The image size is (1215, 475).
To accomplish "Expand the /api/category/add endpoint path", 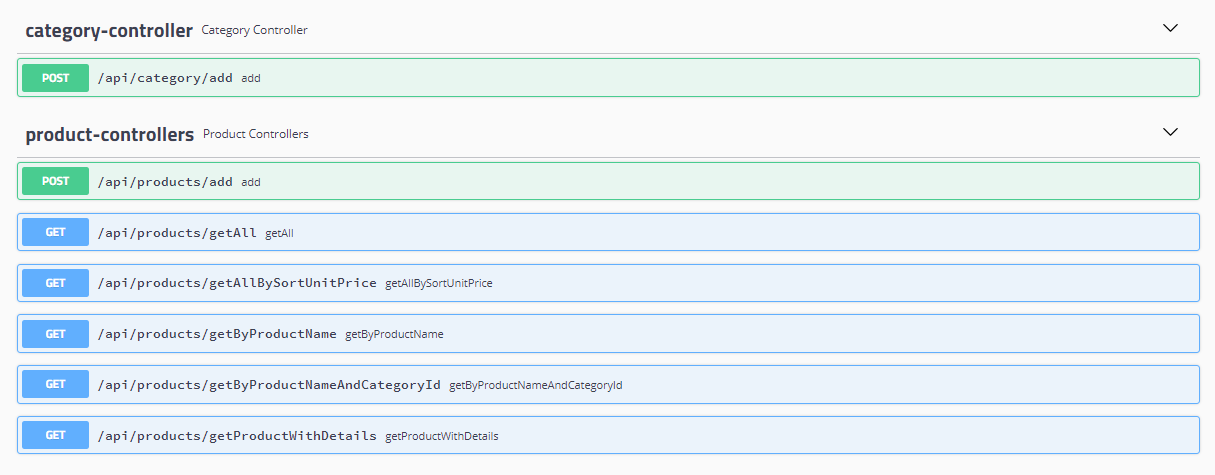I will click(x=165, y=77).
